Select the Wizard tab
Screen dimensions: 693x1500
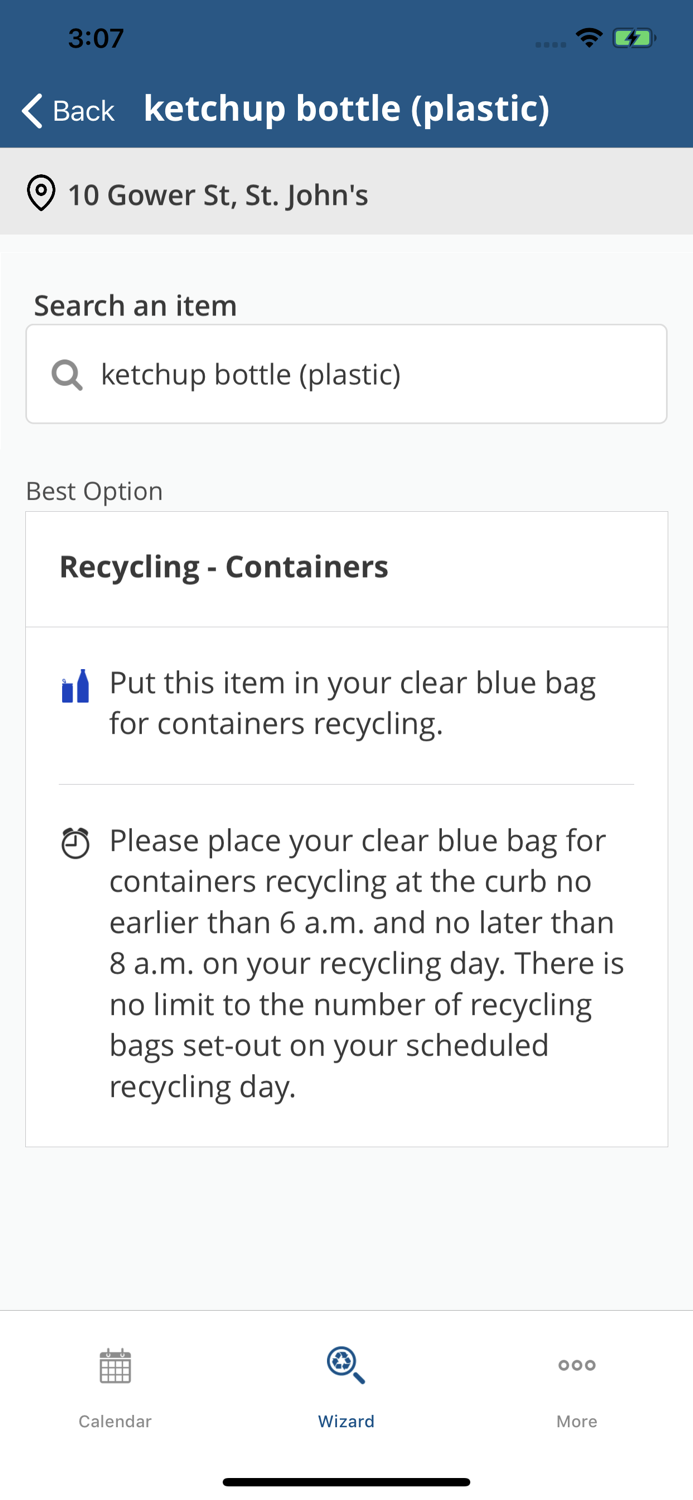click(346, 1390)
